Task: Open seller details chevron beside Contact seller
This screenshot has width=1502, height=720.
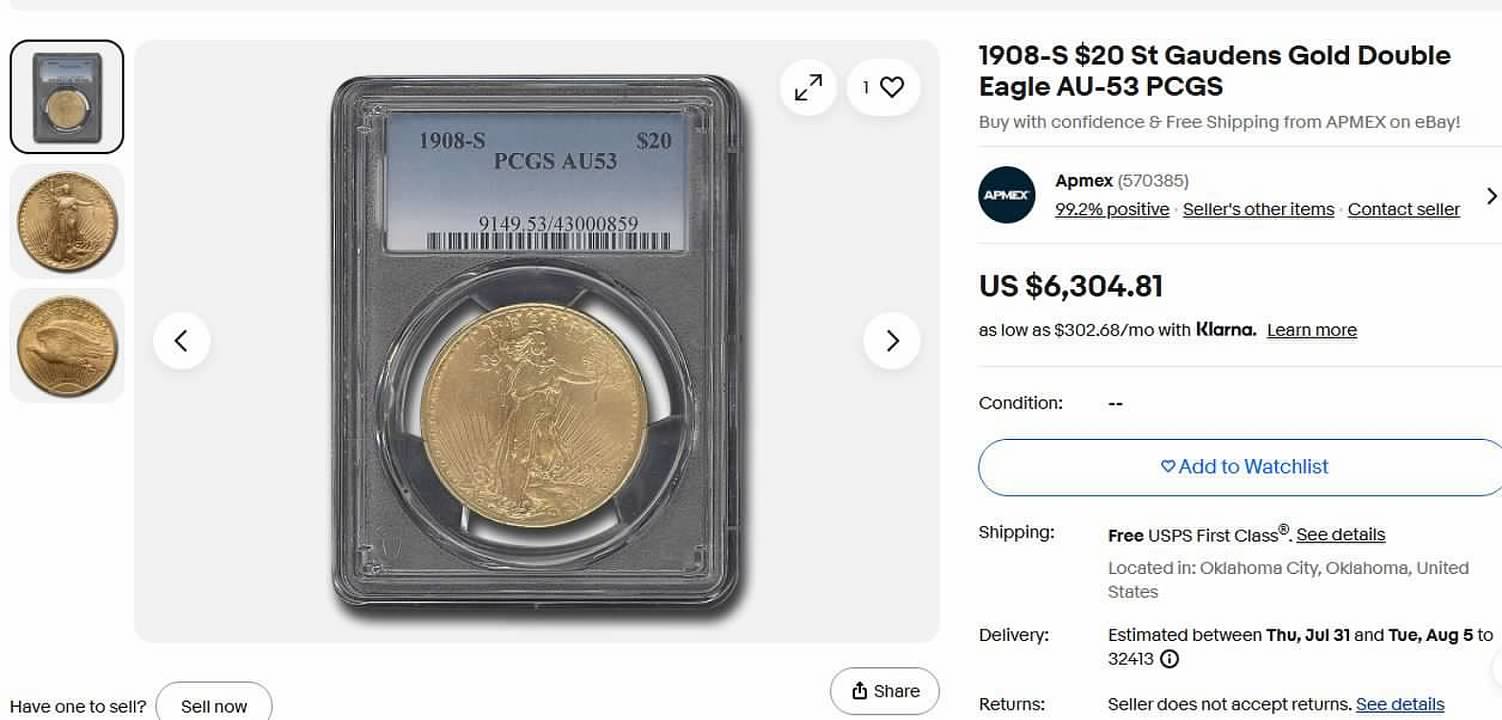Action: (1491, 195)
